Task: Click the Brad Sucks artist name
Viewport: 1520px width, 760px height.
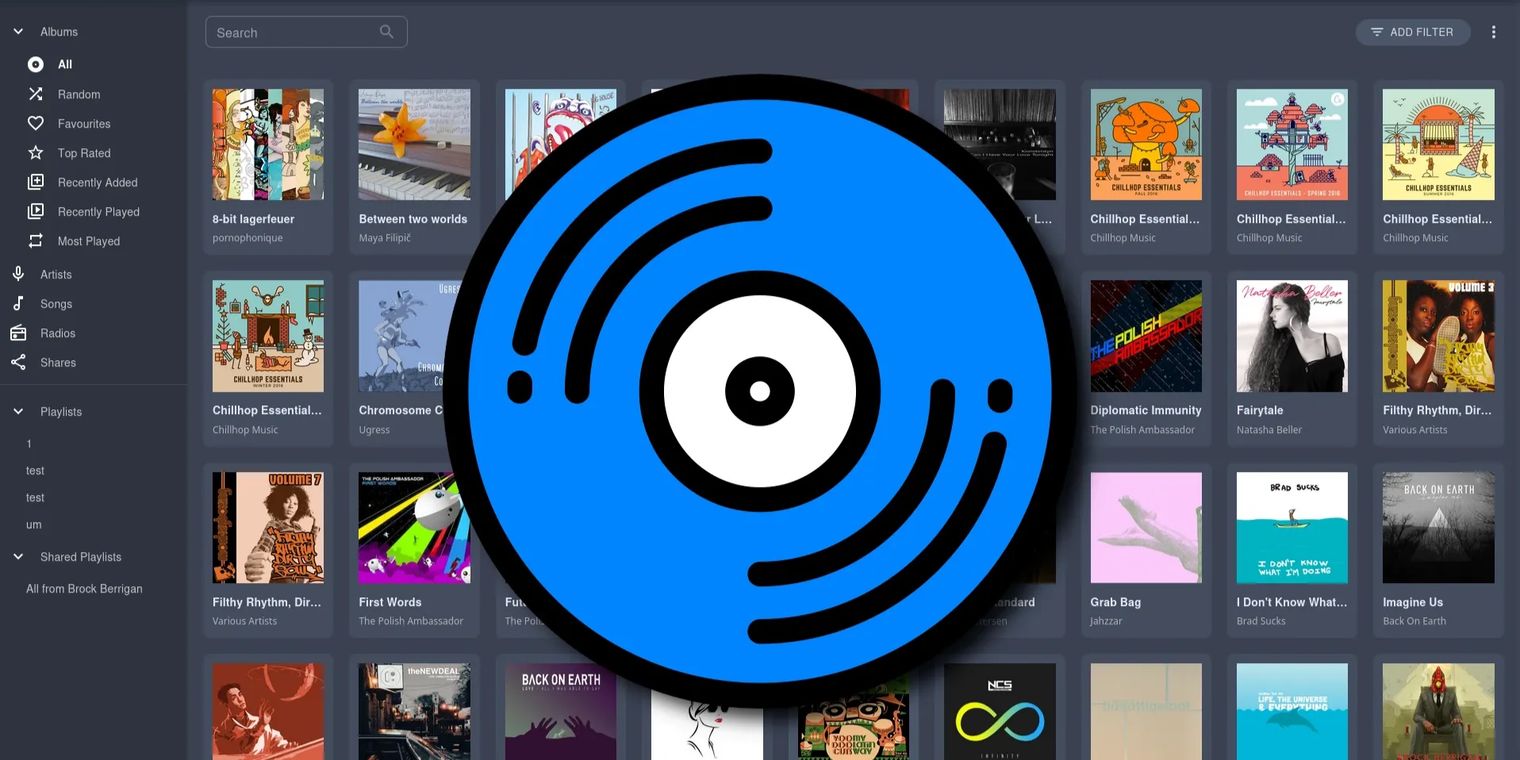Action: click(x=1261, y=621)
